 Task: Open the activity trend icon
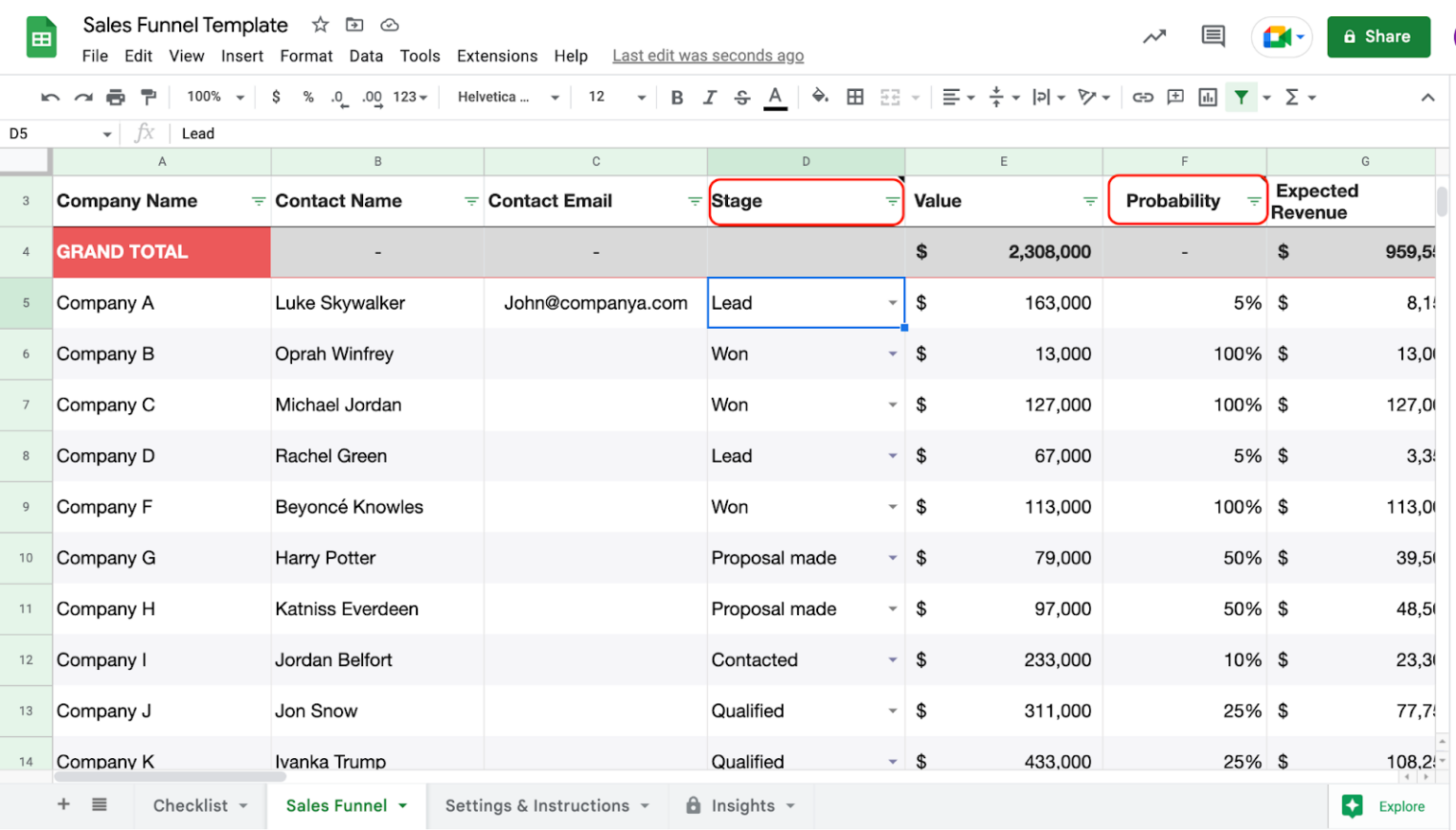pyautogui.click(x=1154, y=37)
